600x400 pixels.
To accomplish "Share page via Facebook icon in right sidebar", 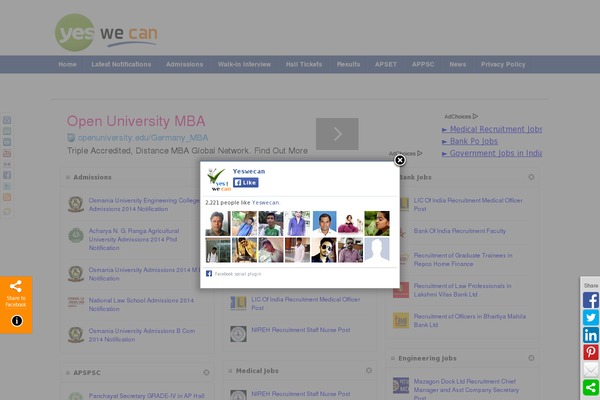I will pyautogui.click(x=591, y=300).
